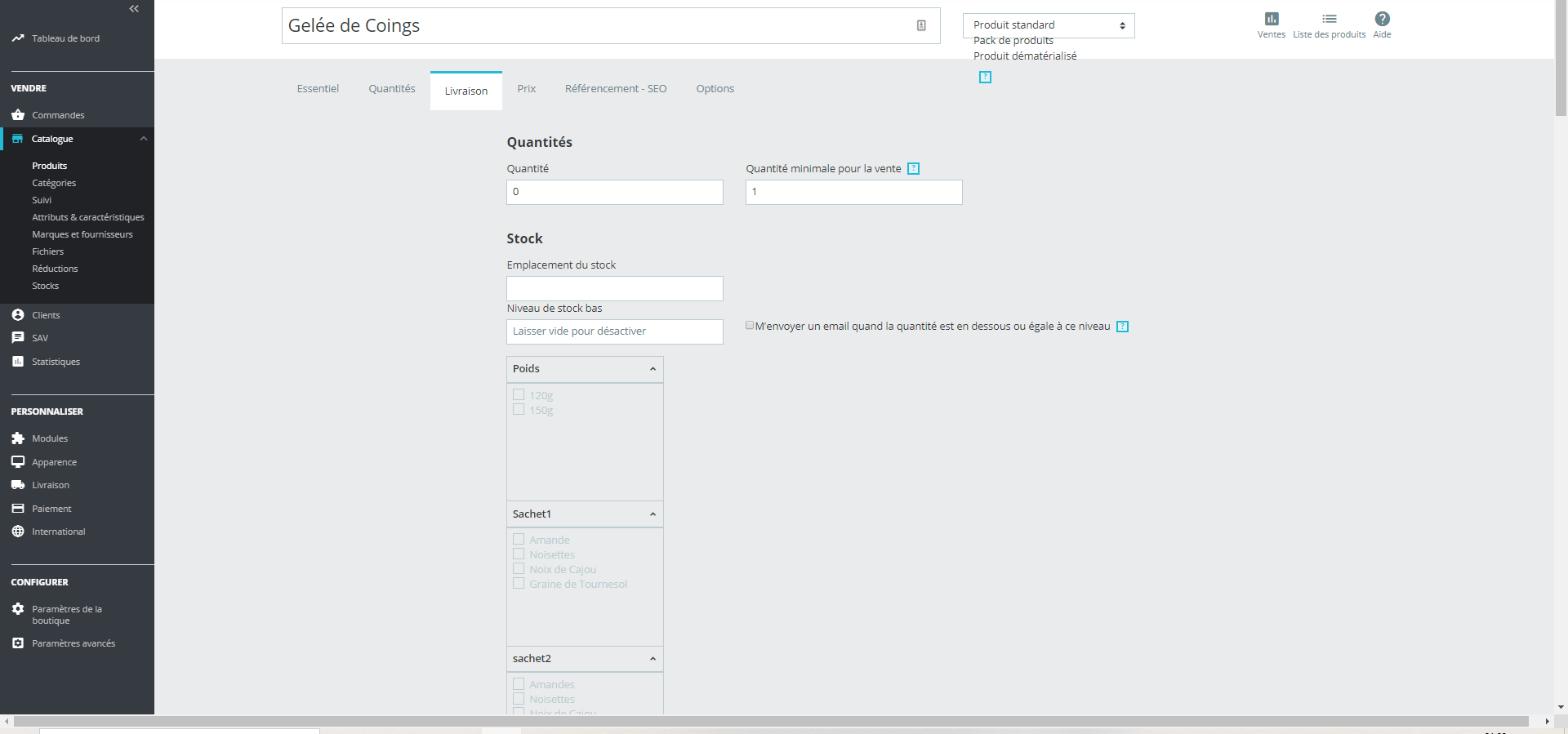Click the horizontal scrollbar at bottom

pyautogui.click(x=771, y=721)
